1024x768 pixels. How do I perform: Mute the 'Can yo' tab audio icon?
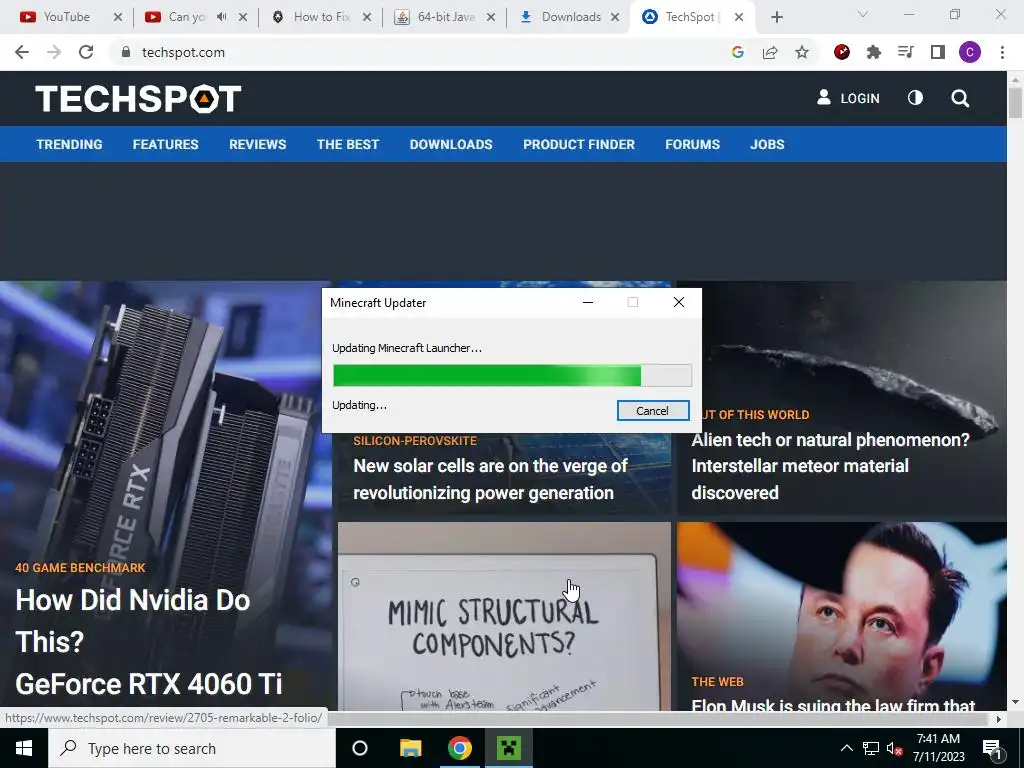[221, 17]
